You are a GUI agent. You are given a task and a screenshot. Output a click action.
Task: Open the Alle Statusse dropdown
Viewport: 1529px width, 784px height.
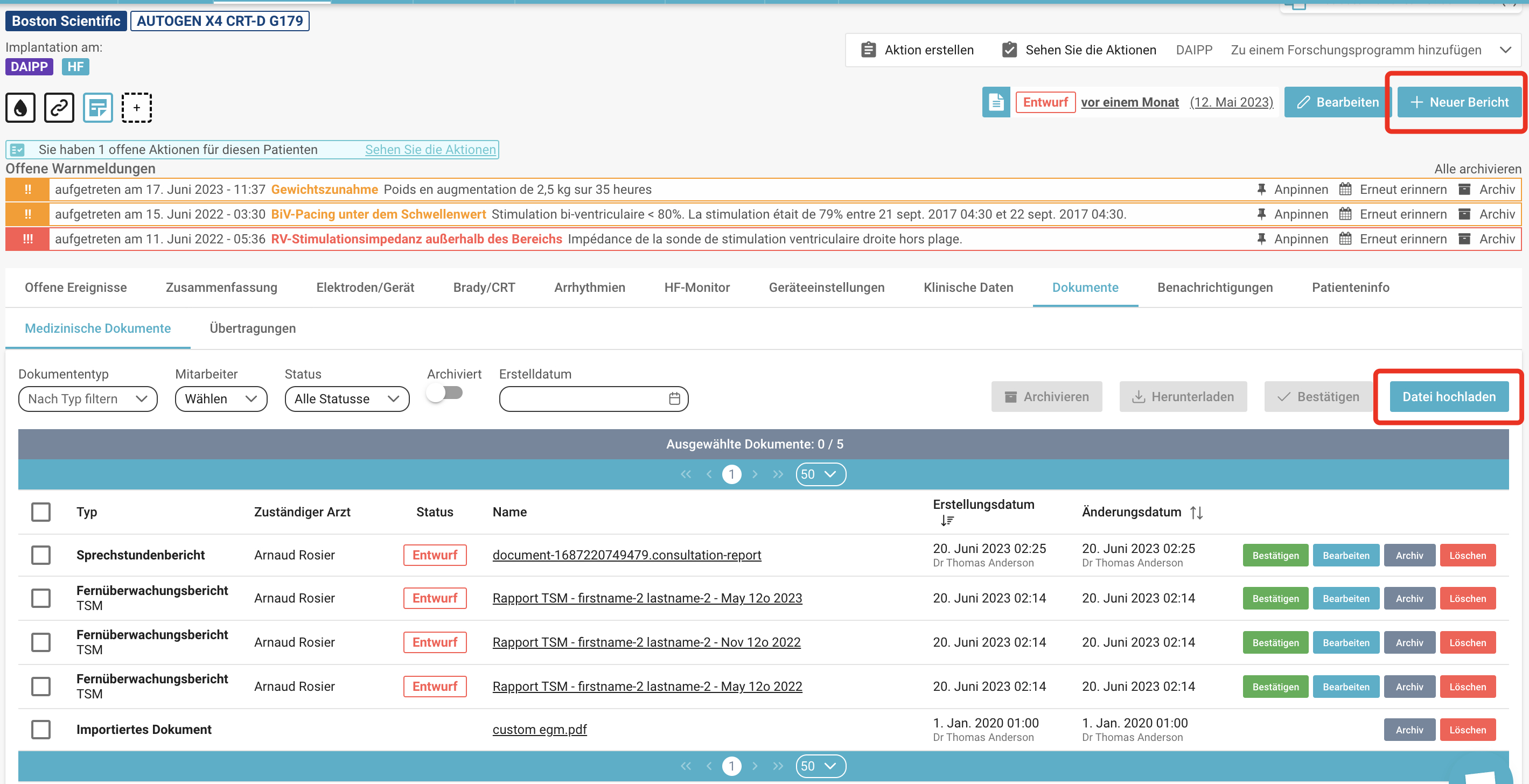click(x=347, y=399)
